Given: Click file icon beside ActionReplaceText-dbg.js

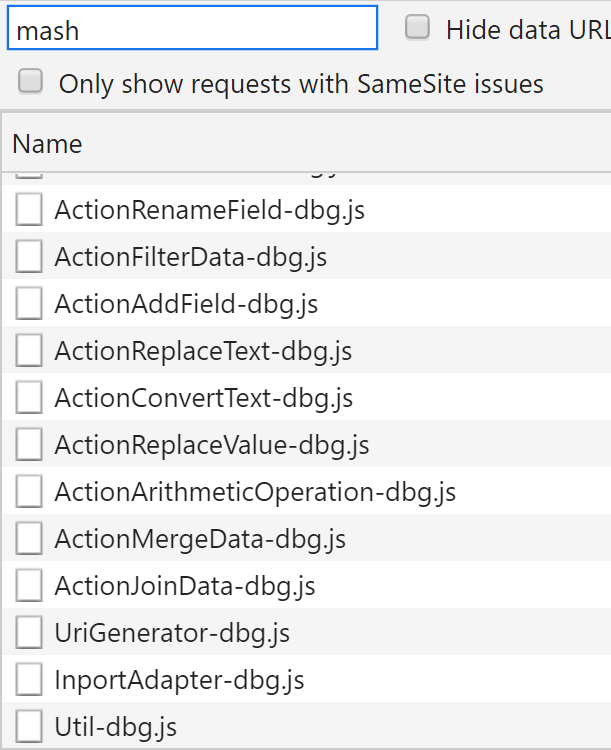Looking at the screenshot, I should 30,351.
